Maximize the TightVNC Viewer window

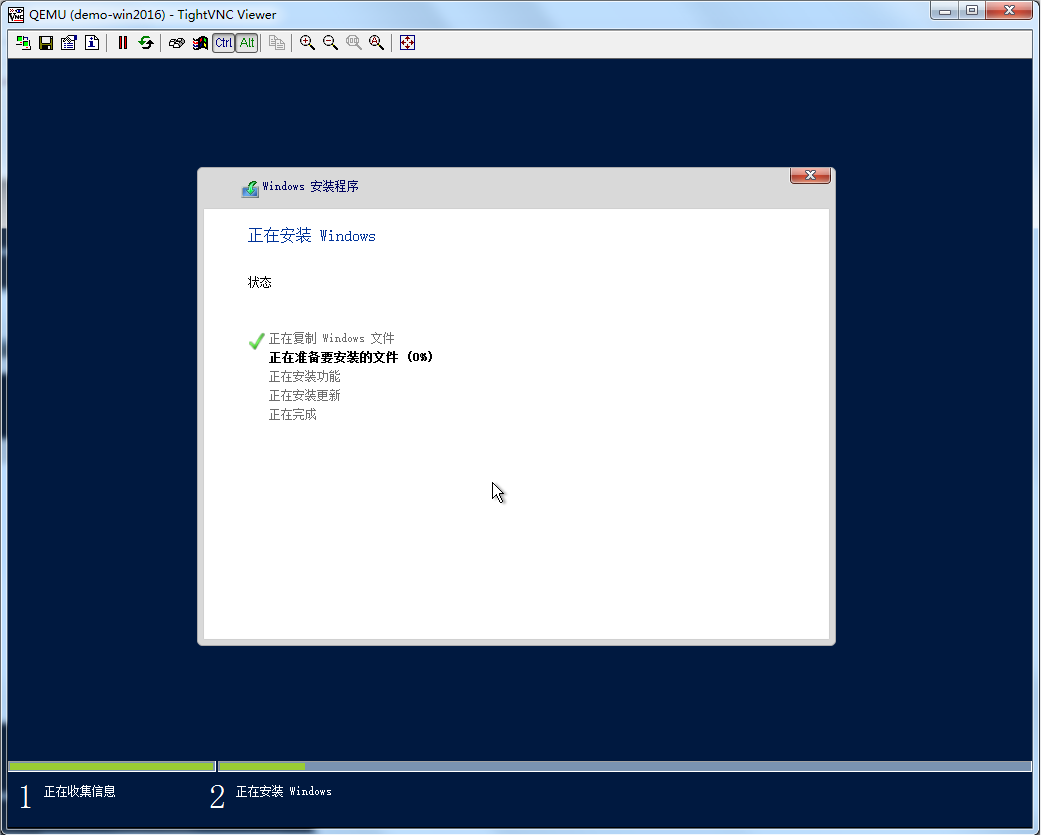point(972,11)
